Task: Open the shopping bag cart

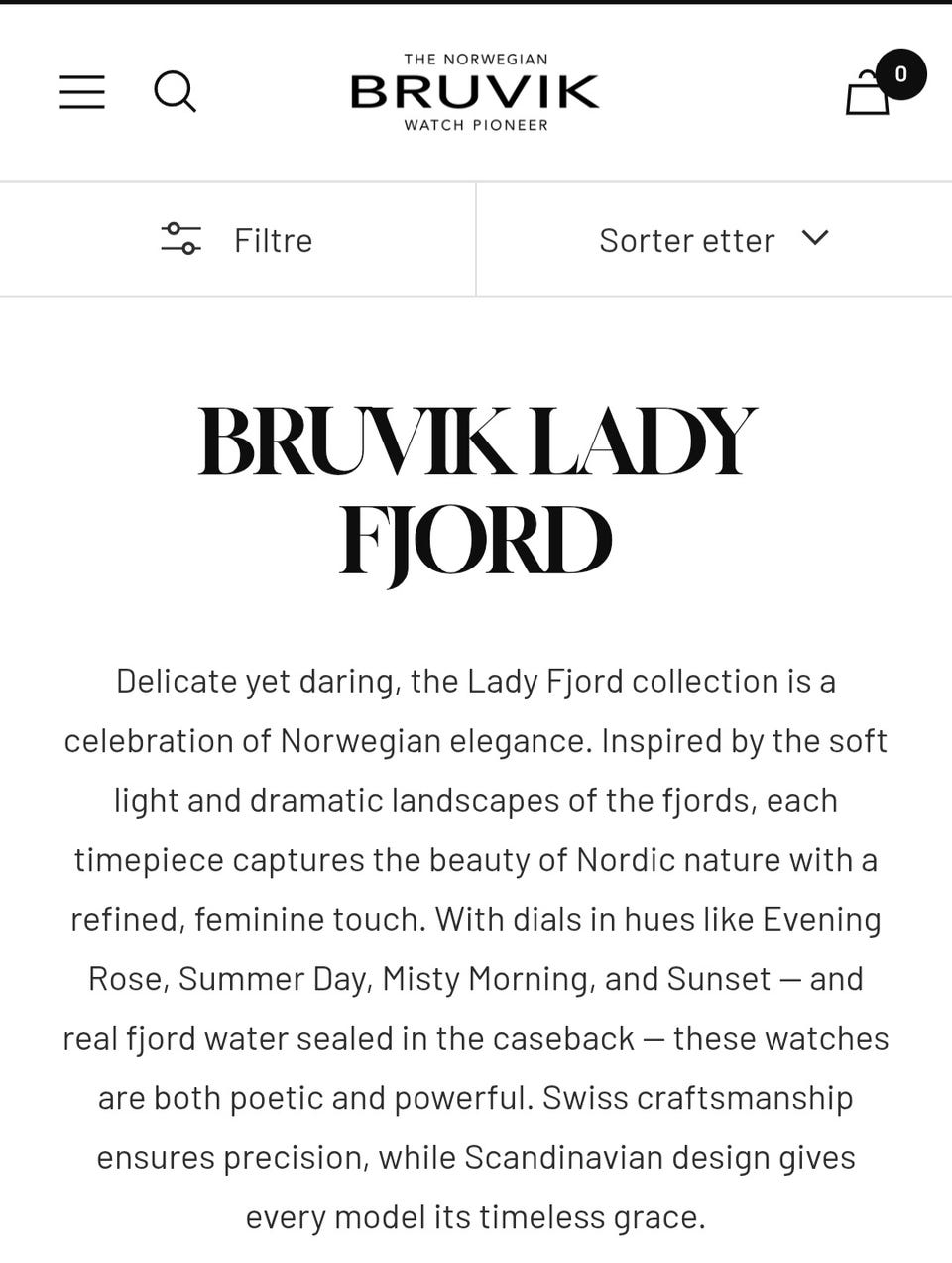Action: pyautogui.click(x=867, y=95)
